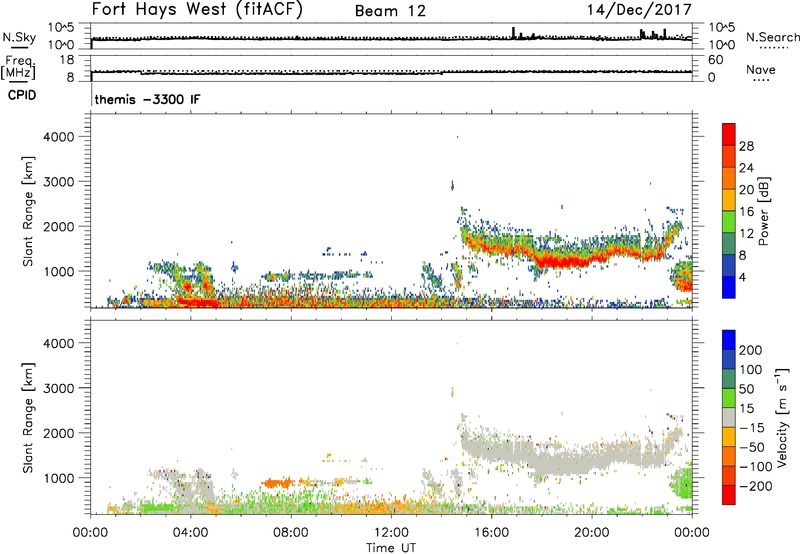Click the blue bottom of the Power color bar
Viewport: 800px width, 554px height.
pyautogui.click(x=729, y=287)
